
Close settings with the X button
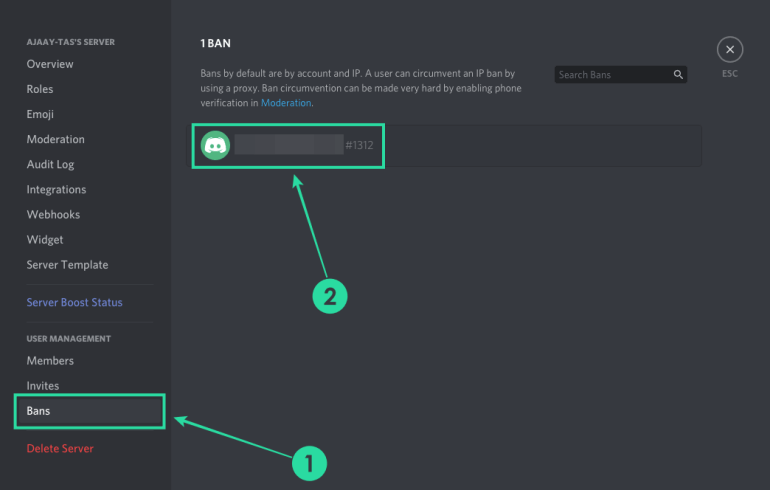point(730,50)
